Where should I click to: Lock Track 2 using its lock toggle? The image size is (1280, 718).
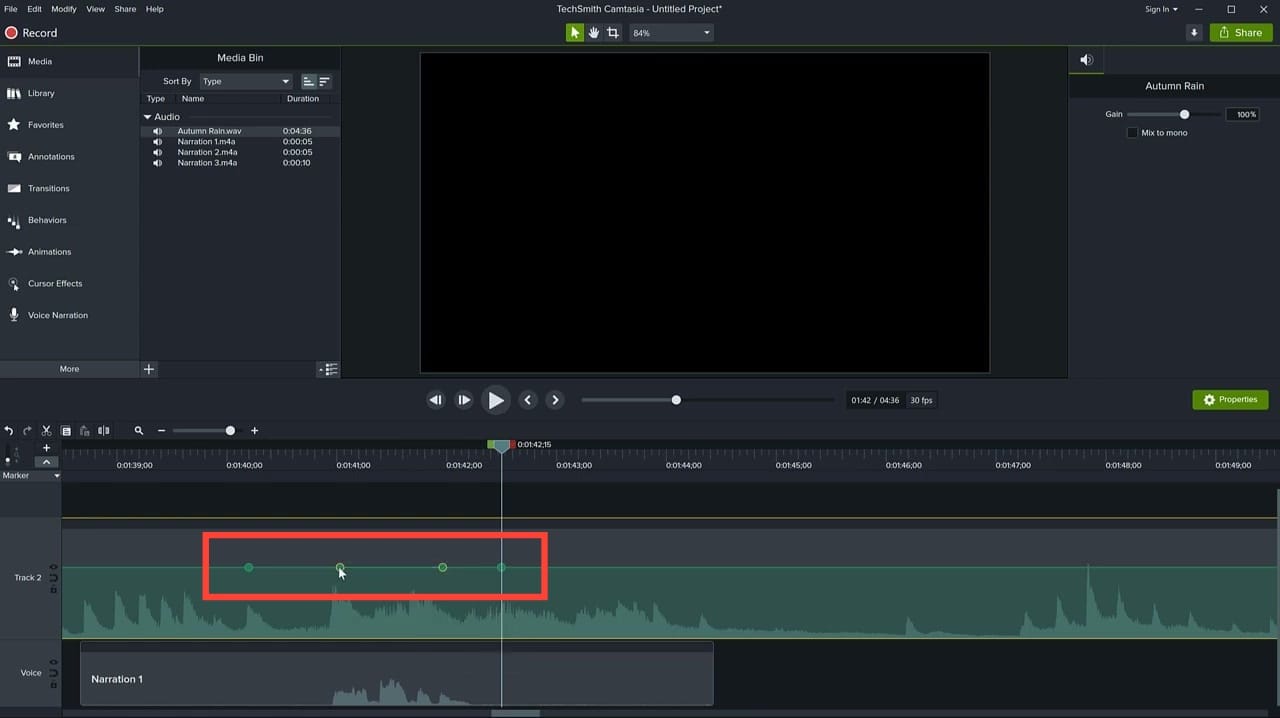53,590
